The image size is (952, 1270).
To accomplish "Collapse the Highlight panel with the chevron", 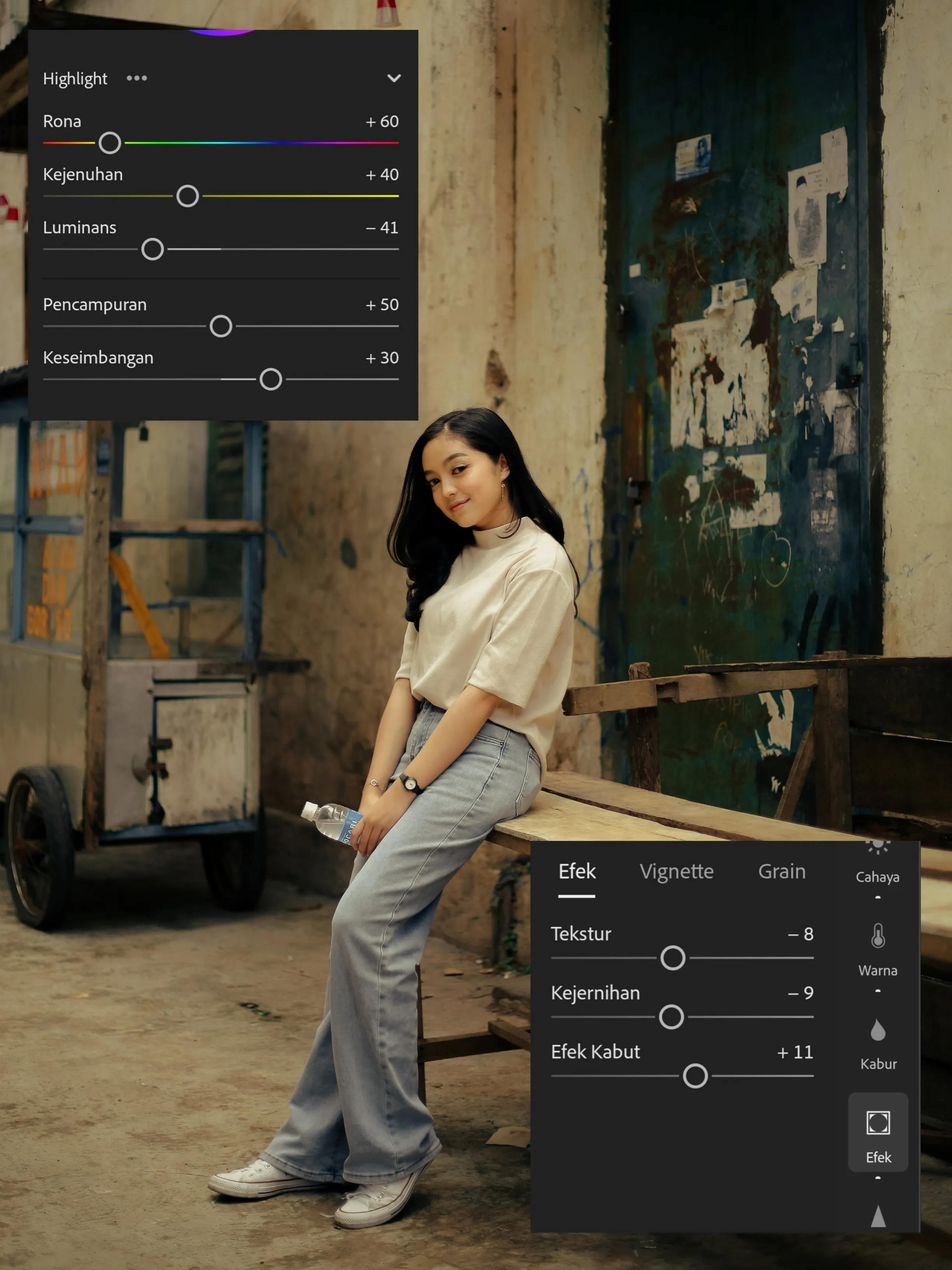I will click(x=394, y=79).
